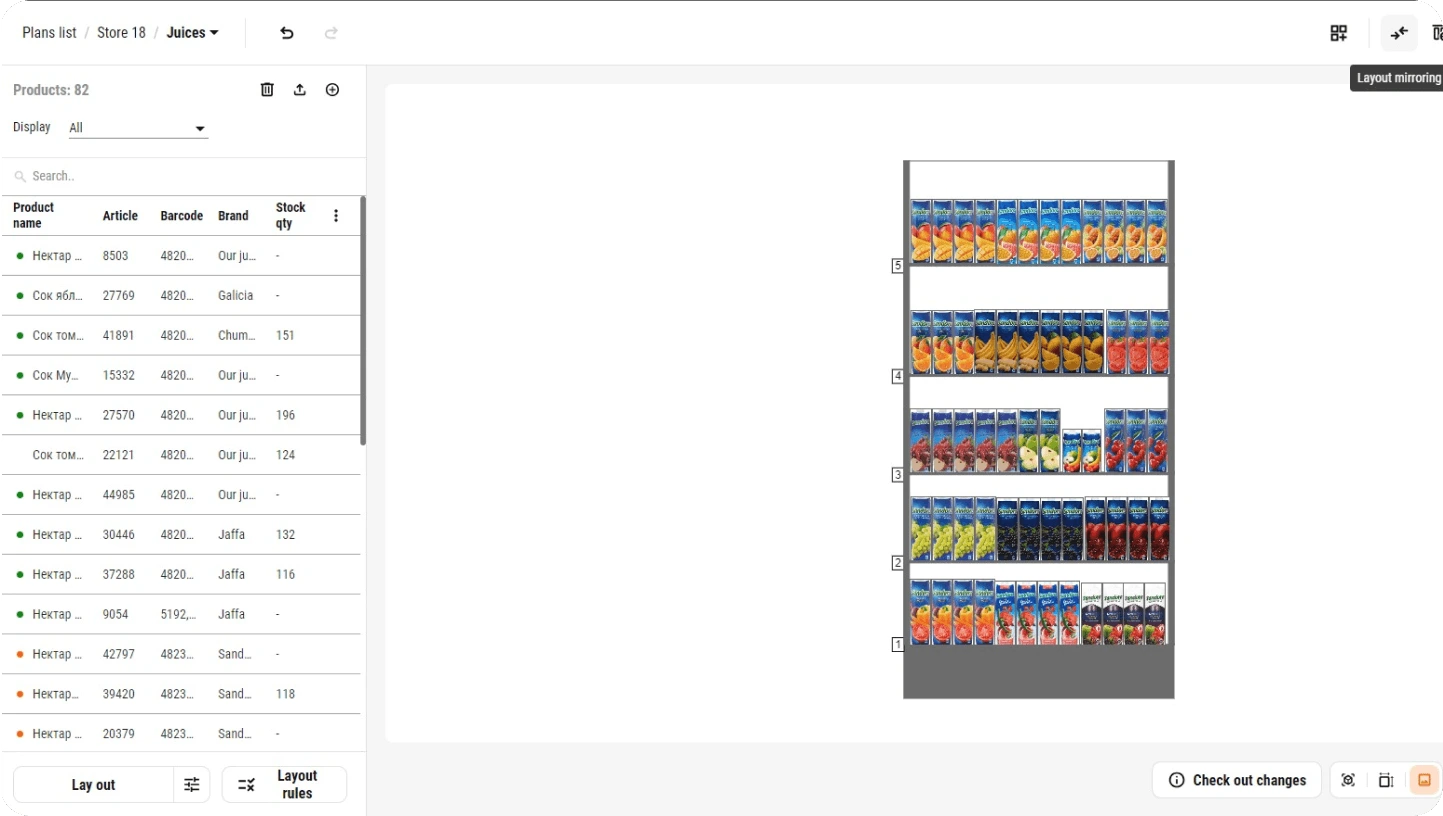Click the Layout rules button
The height and width of the screenshot is (816, 1443).
[284, 785]
